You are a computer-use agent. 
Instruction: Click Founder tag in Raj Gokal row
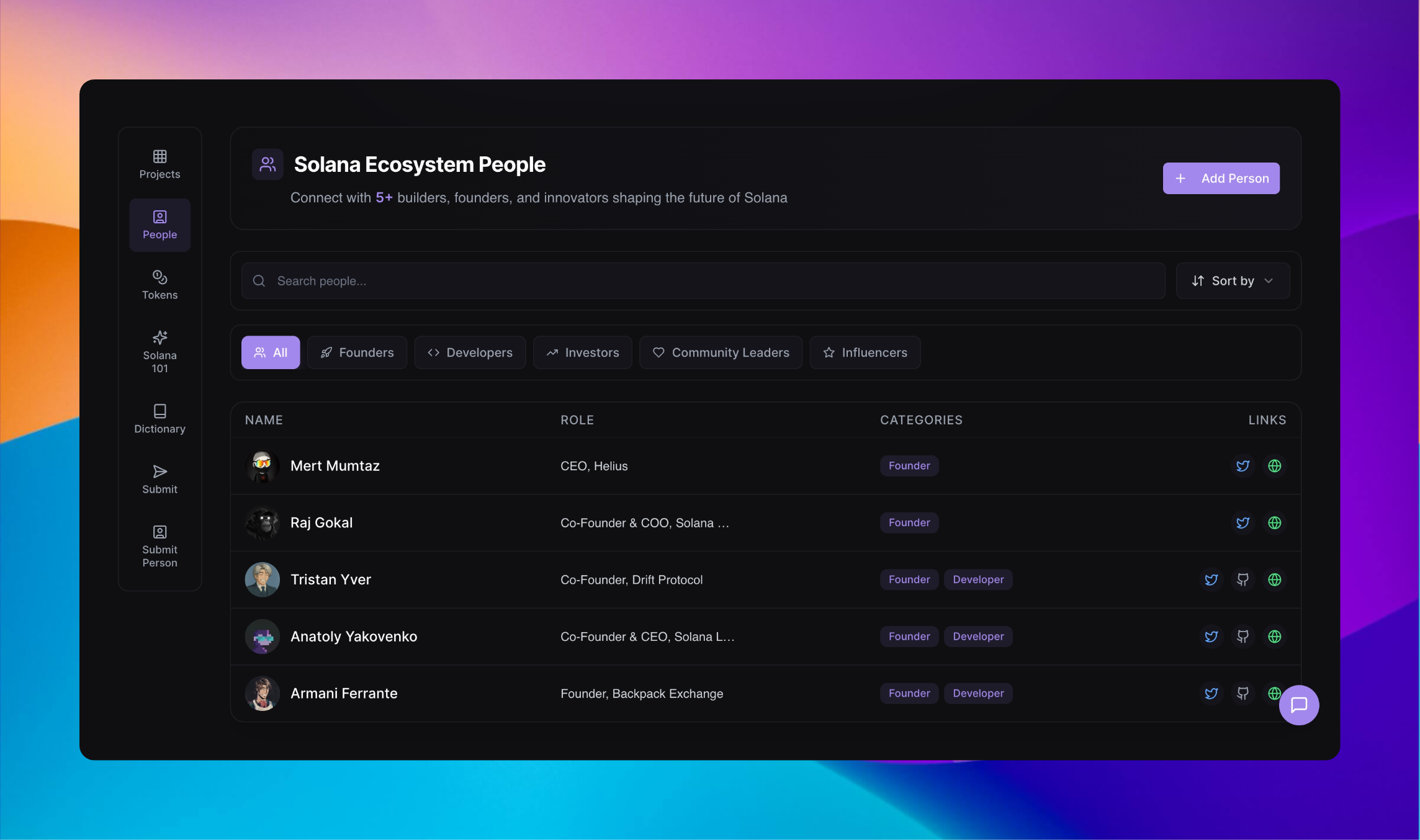tap(909, 523)
